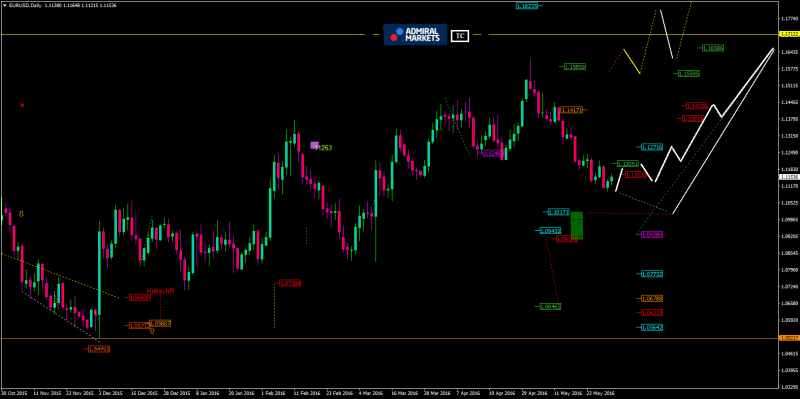Click the 1 Feb 2016 date label
The height and width of the screenshot is (399, 800).
[x=273, y=394]
